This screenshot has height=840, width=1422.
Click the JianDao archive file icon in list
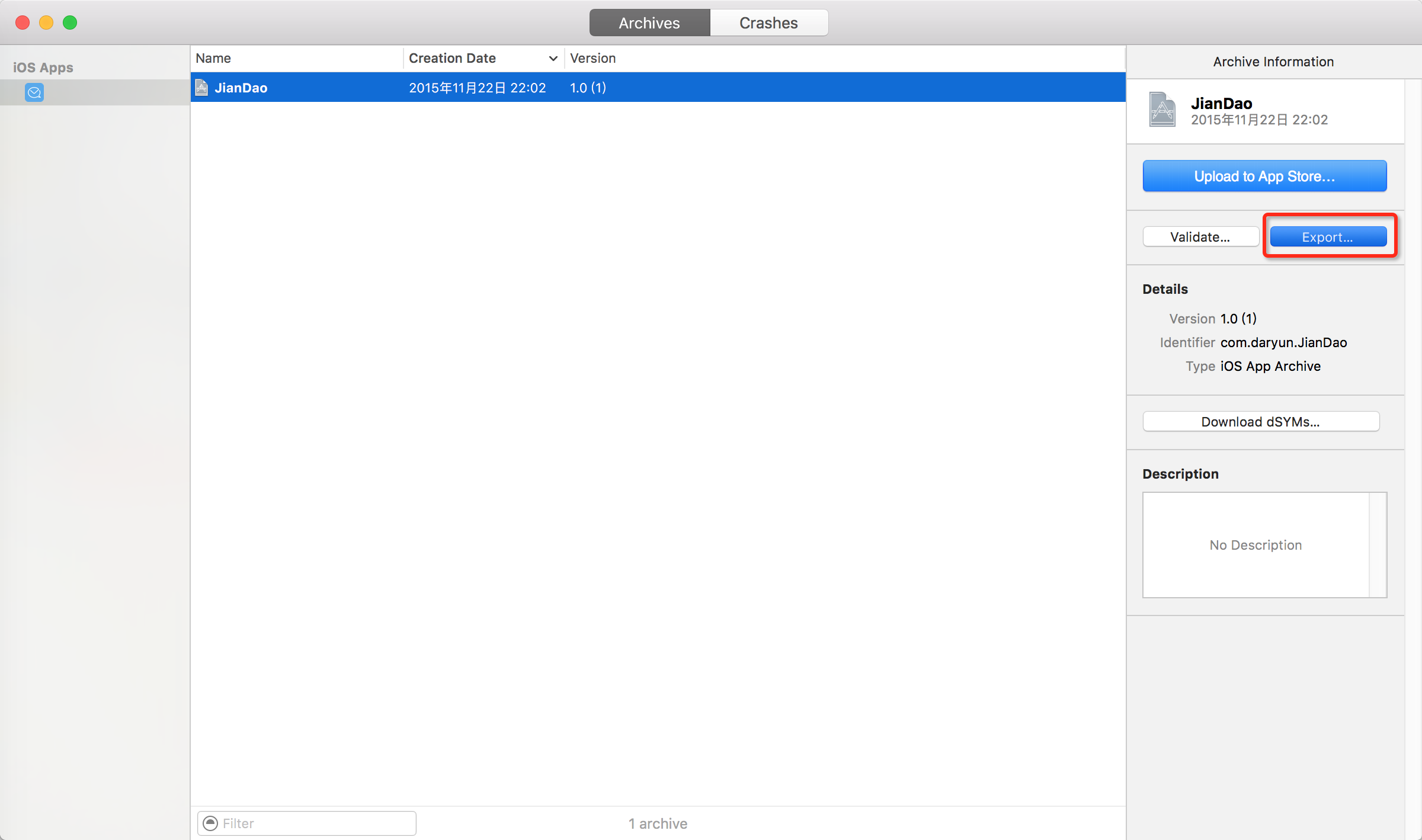pyautogui.click(x=202, y=88)
